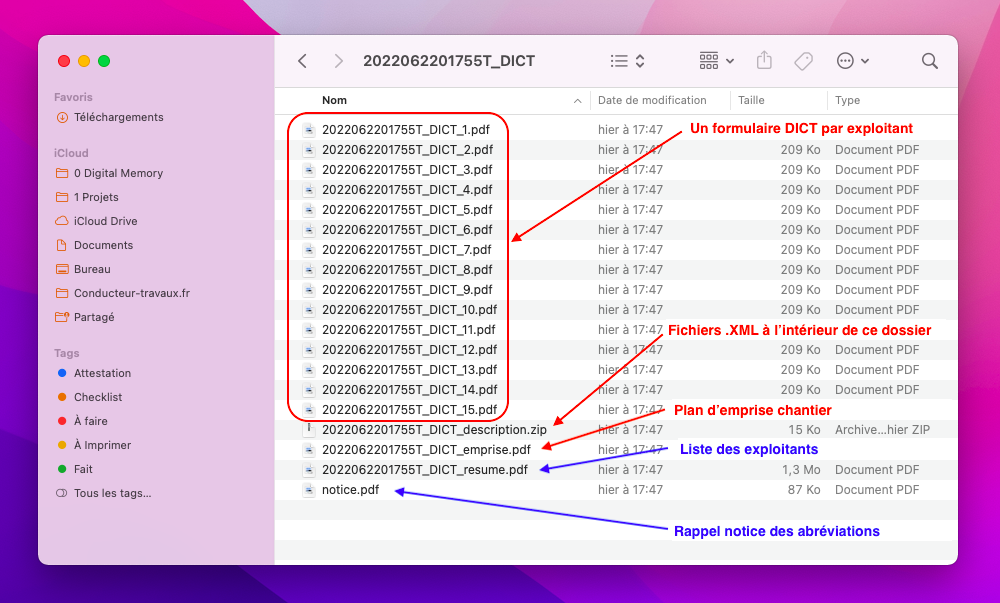Click PDF icon of 2022062201755T_DICT_10.pdf
Screen dimensions: 1000x603
coord(309,310)
